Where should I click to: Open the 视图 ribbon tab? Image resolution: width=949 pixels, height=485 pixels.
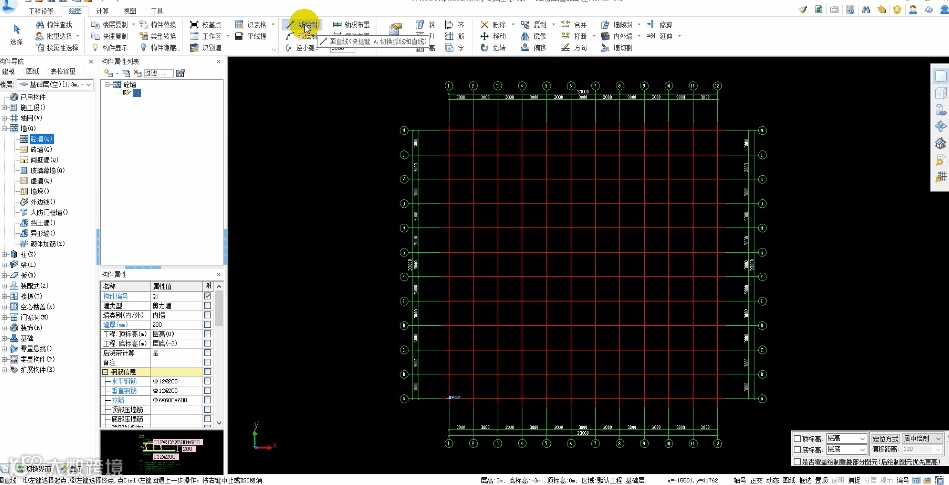click(x=130, y=11)
